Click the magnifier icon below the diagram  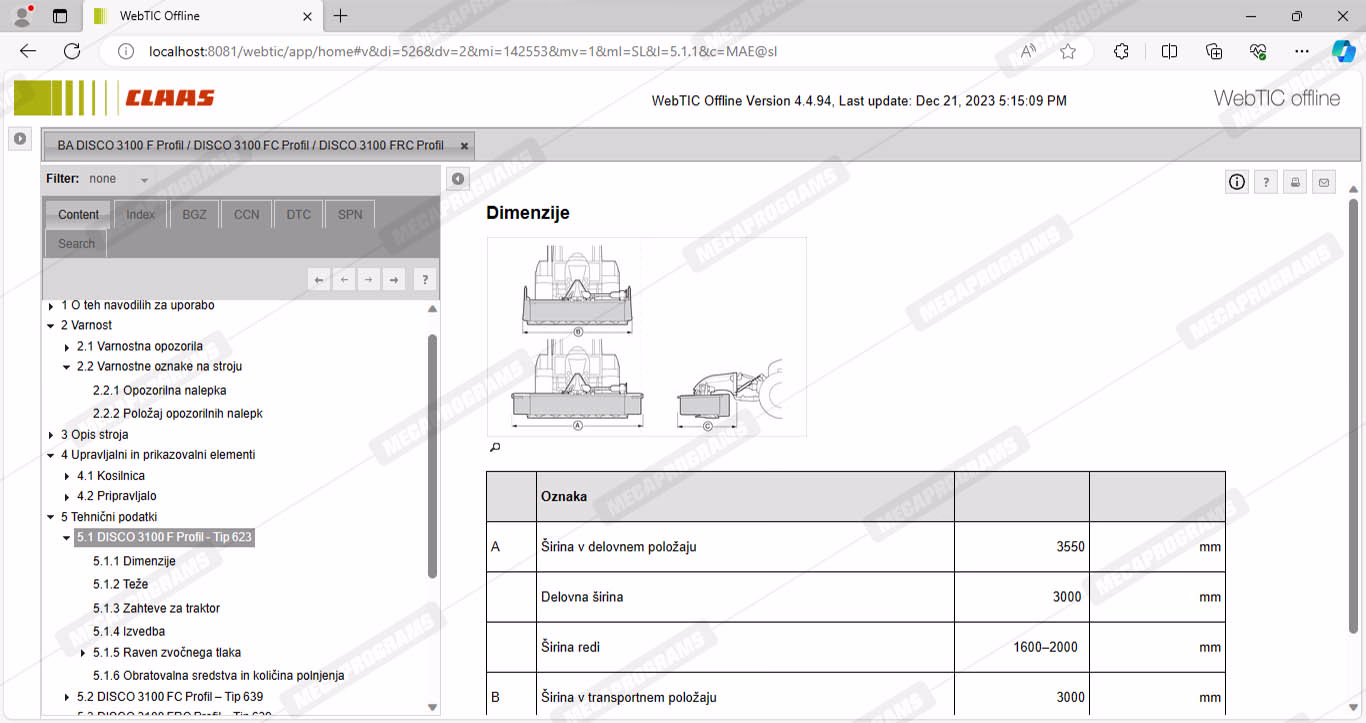pyautogui.click(x=494, y=448)
